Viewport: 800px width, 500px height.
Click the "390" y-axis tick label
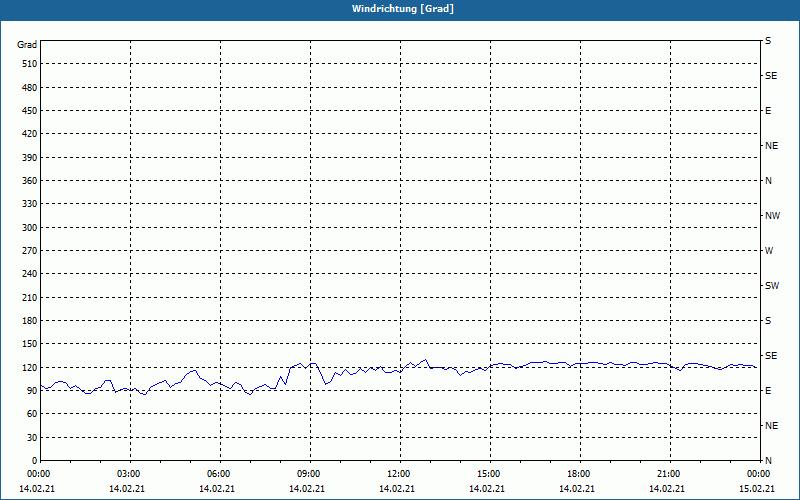(x=30, y=158)
